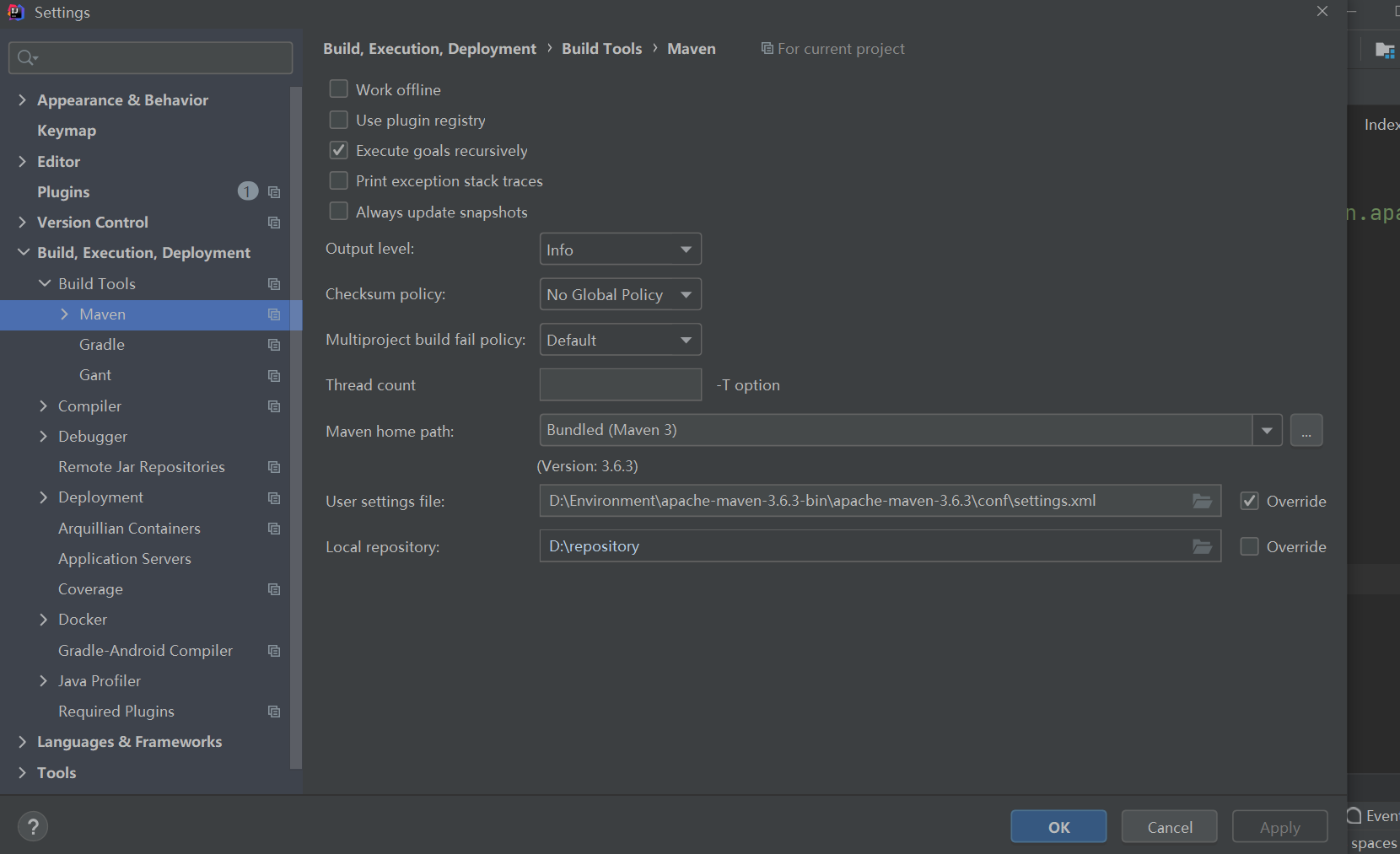Click project-level icon beside Deployment
1400x854 pixels.
coord(274,498)
